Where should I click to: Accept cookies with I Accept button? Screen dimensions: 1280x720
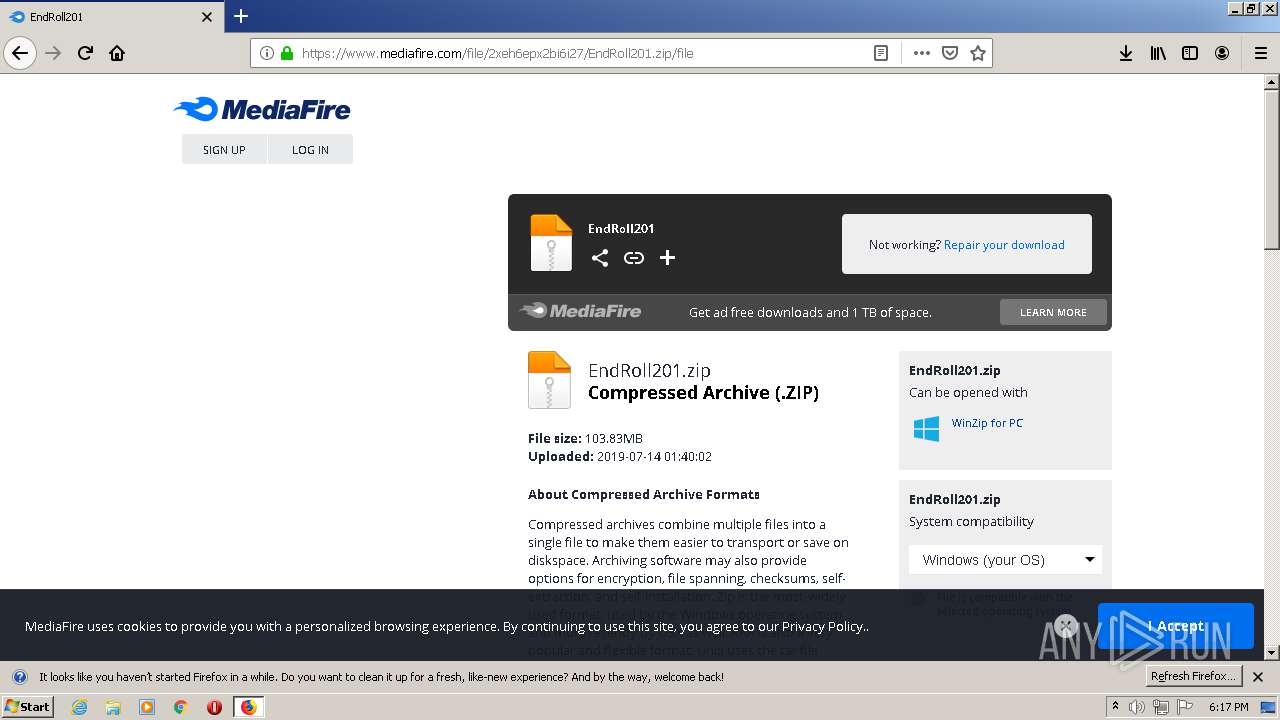[1175, 626]
